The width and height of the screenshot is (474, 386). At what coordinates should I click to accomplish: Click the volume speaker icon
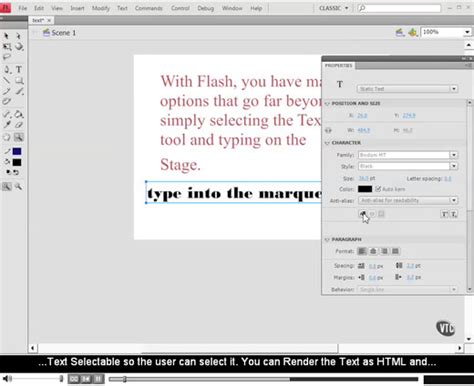click(7, 378)
